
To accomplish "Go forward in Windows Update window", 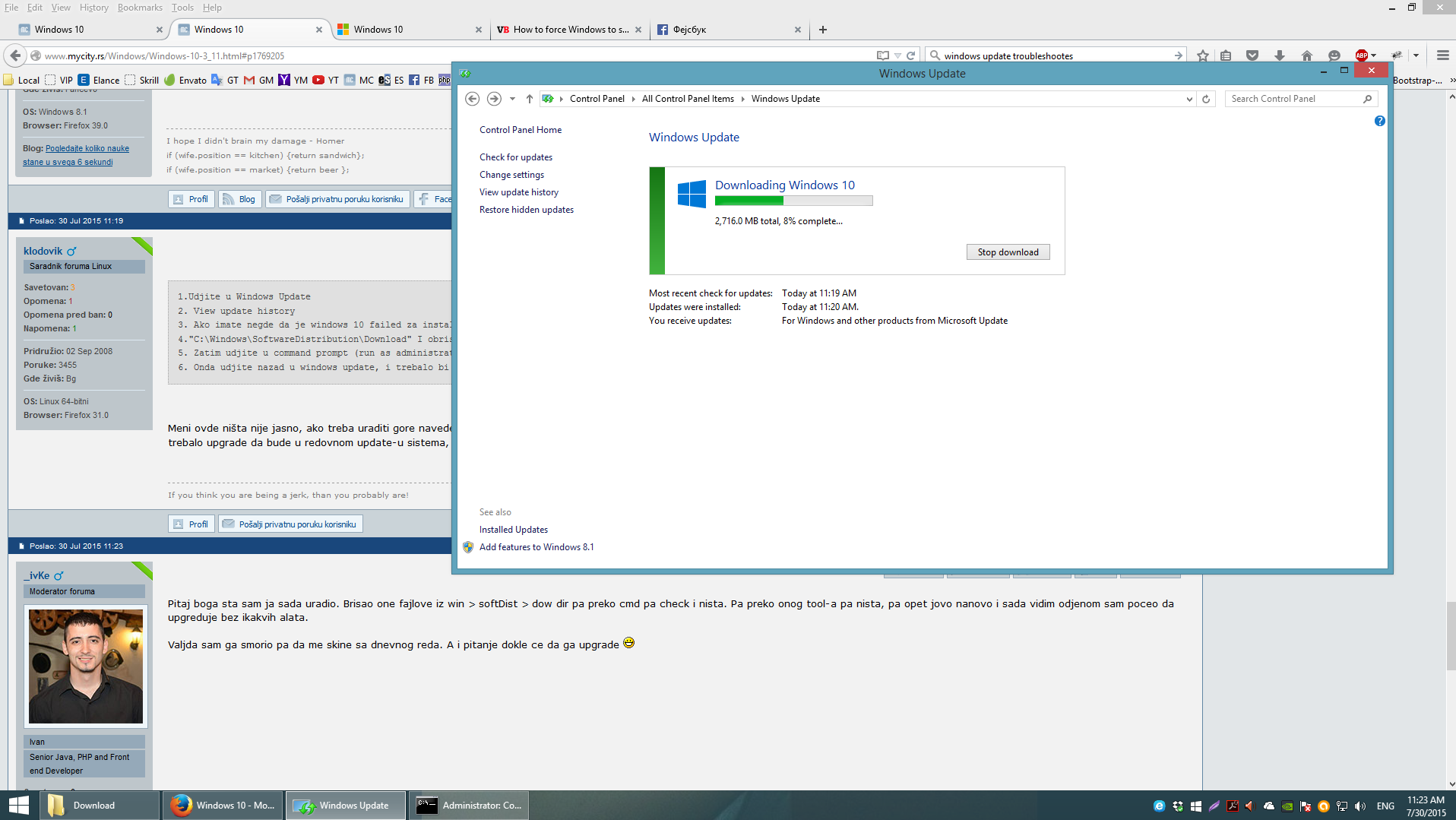I will [494, 99].
